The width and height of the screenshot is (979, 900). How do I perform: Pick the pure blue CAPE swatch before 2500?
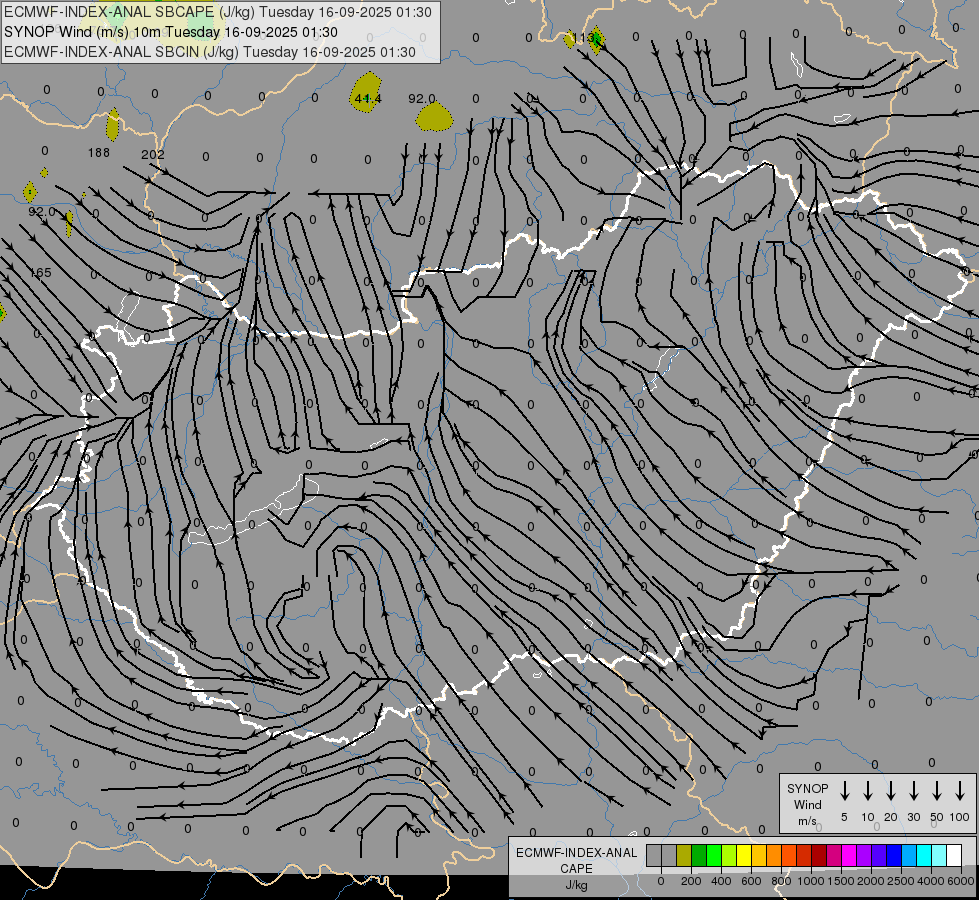[894, 855]
